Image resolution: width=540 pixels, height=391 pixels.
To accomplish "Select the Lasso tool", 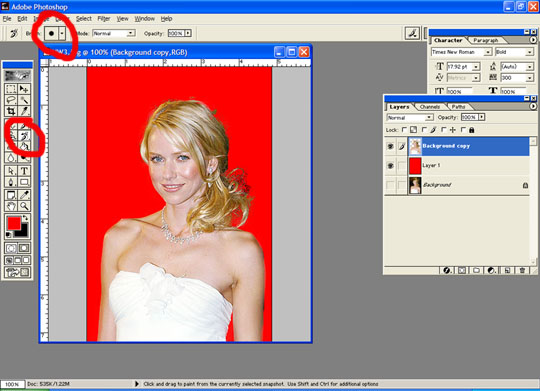I will pos(11,100).
